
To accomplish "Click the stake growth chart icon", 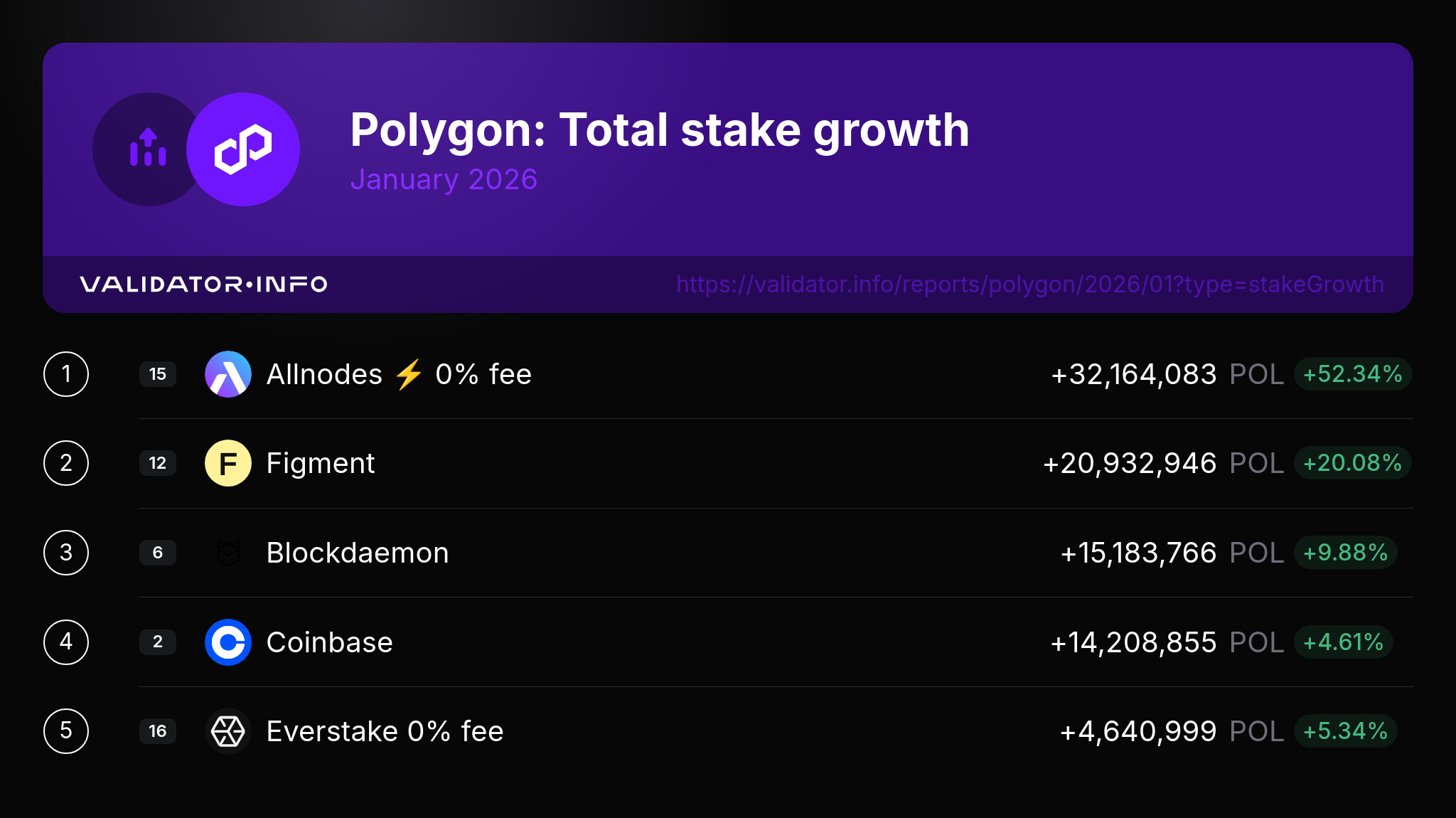I will (x=148, y=148).
